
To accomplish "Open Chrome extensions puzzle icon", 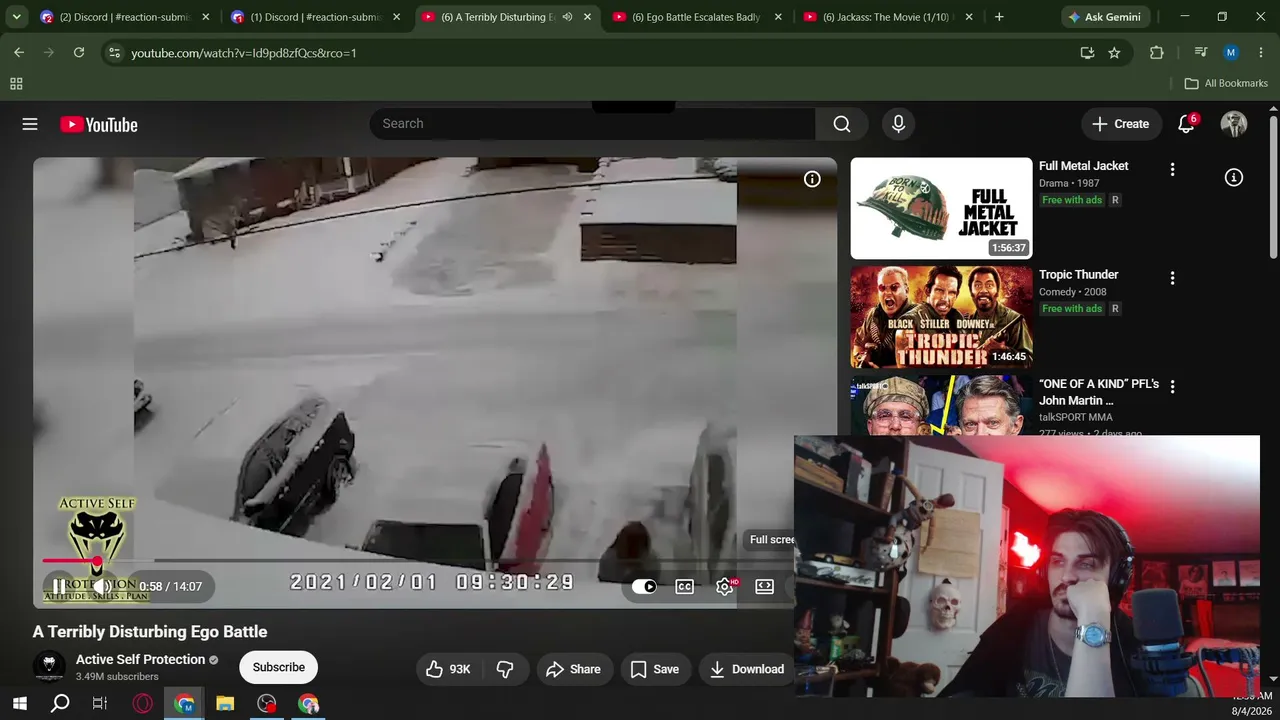I will click(x=1157, y=53).
